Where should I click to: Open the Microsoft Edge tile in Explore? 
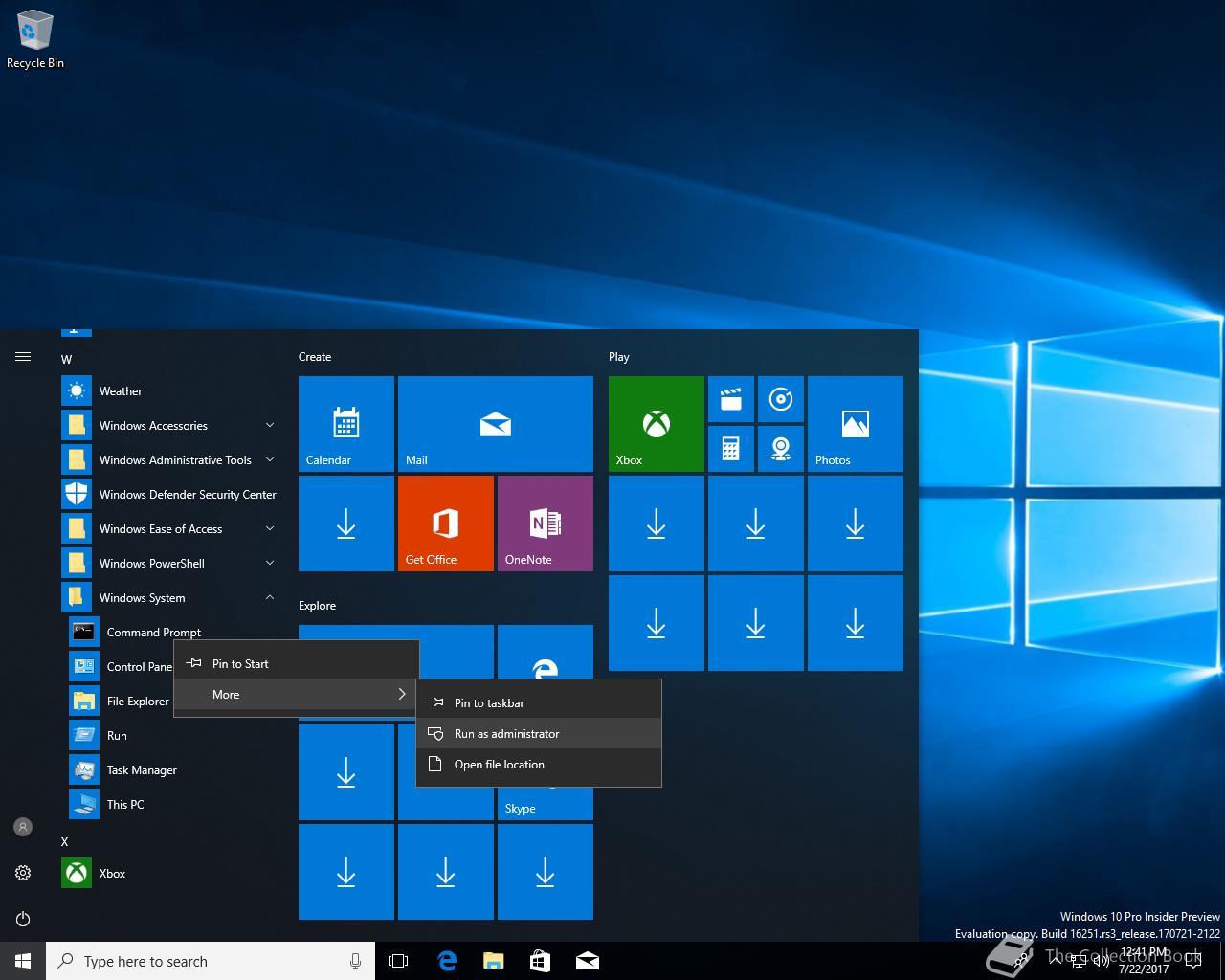coord(546,653)
